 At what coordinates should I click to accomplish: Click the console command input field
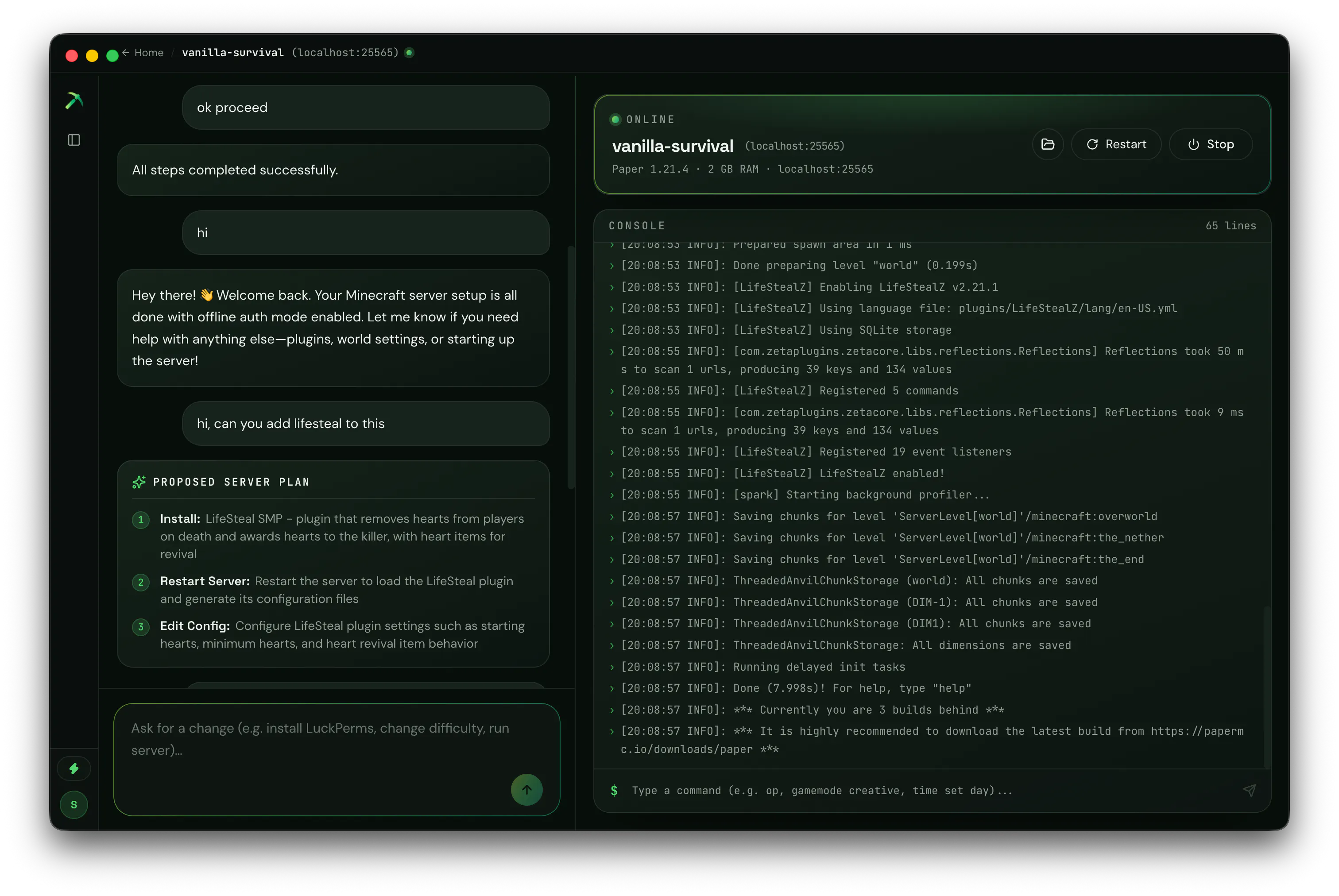[932, 790]
